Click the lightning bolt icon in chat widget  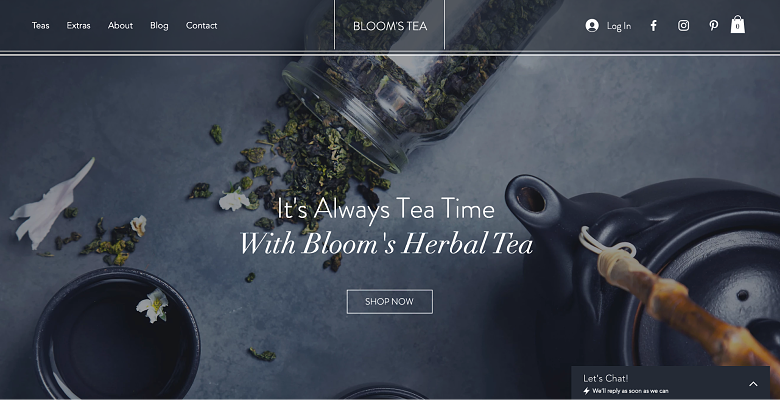pos(586,391)
